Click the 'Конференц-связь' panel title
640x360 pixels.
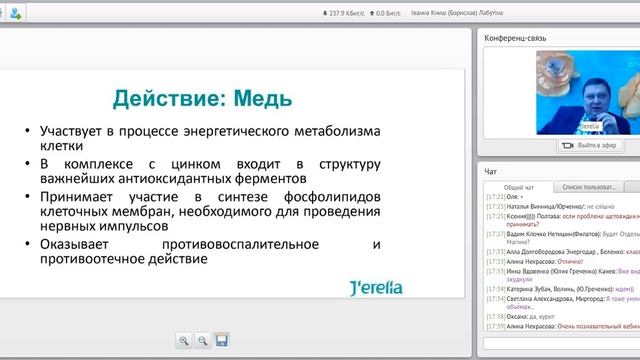coord(515,38)
